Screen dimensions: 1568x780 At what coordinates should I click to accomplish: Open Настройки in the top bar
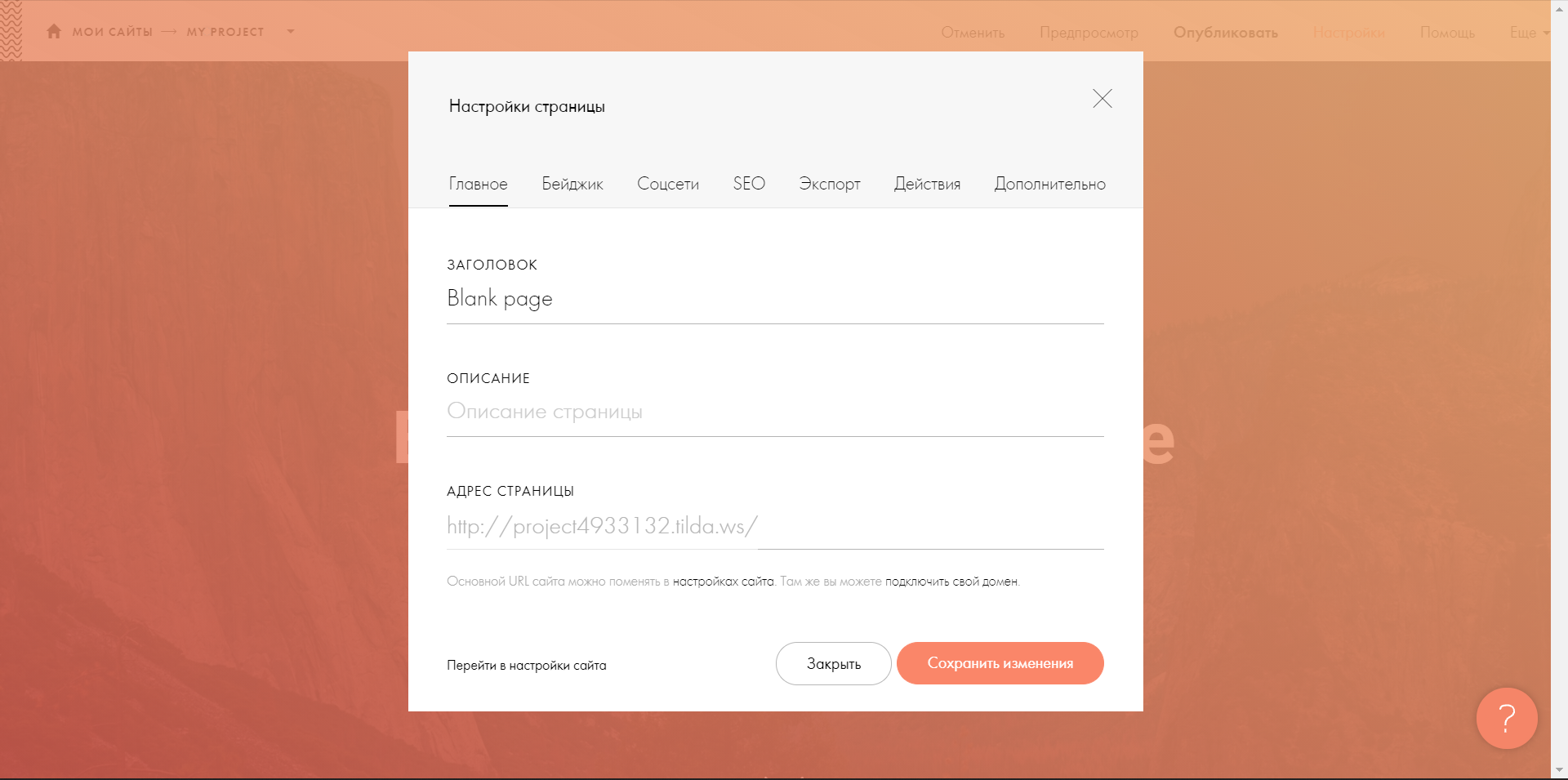pyautogui.click(x=1349, y=33)
